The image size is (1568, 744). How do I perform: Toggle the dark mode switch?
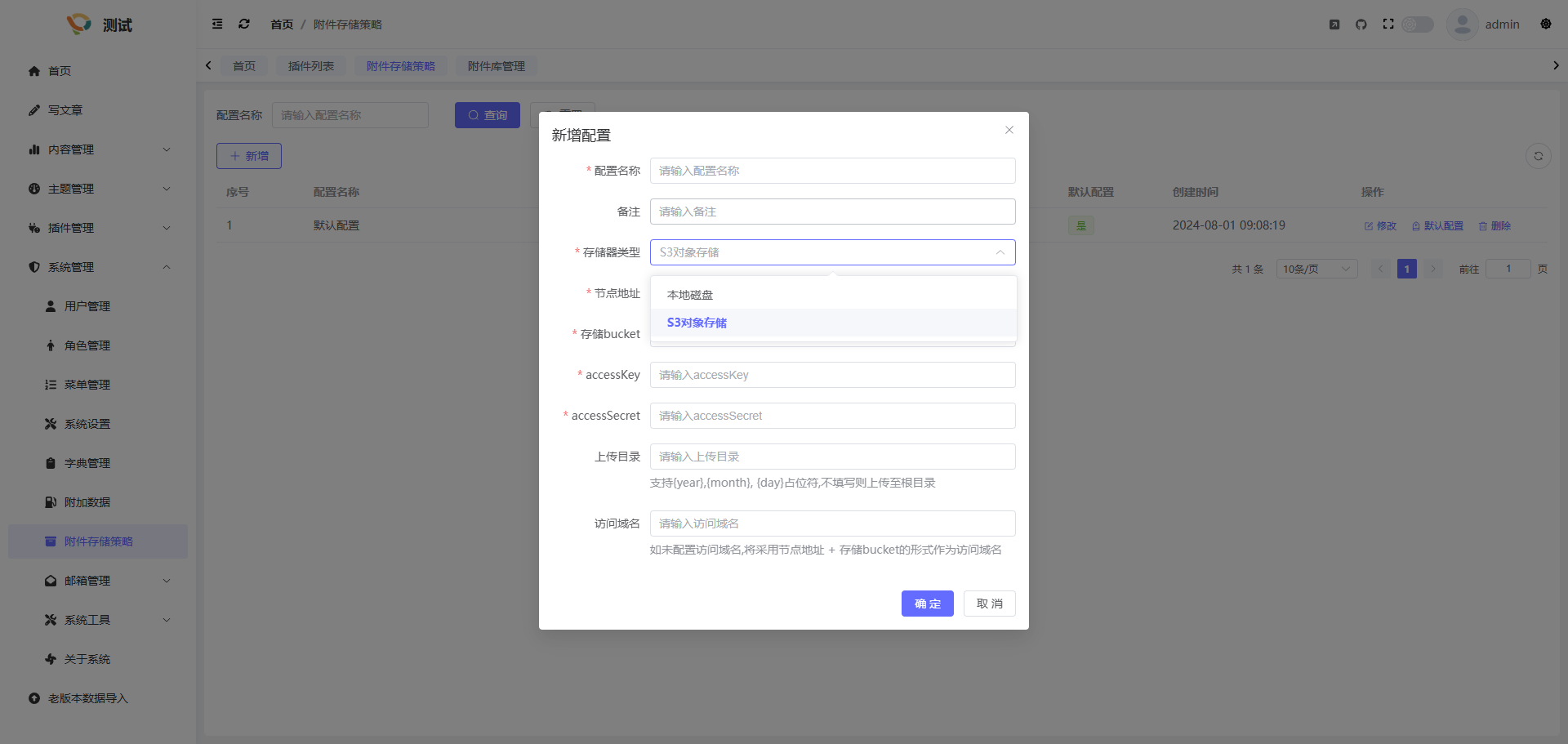1418,25
